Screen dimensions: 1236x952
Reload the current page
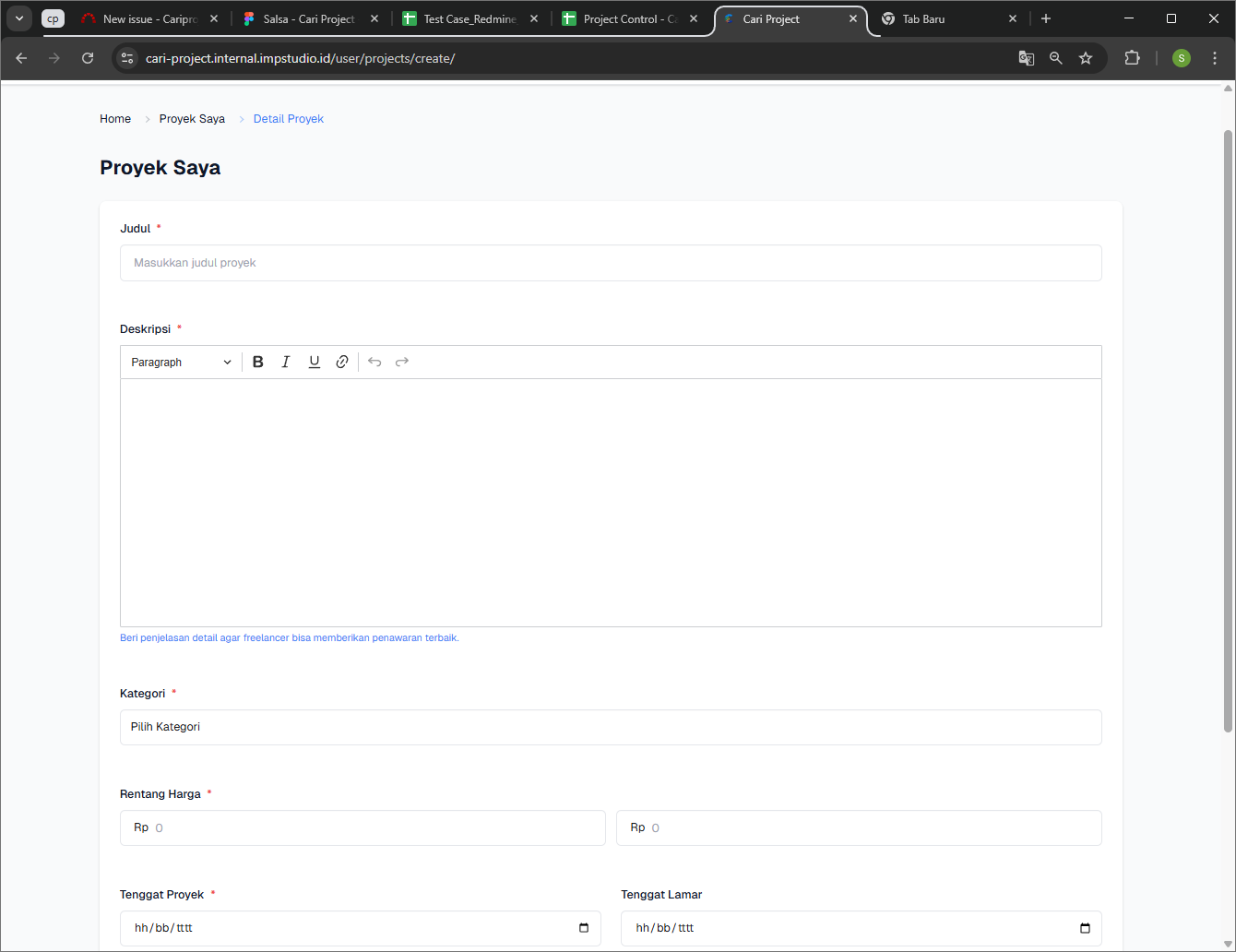click(x=88, y=58)
